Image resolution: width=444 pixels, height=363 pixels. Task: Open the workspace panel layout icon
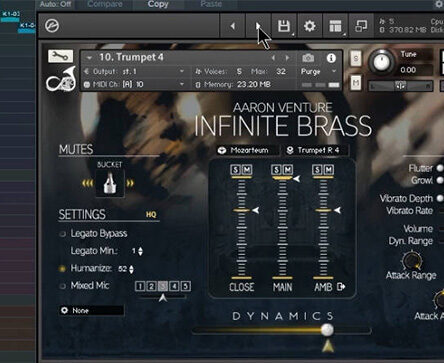(335, 26)
